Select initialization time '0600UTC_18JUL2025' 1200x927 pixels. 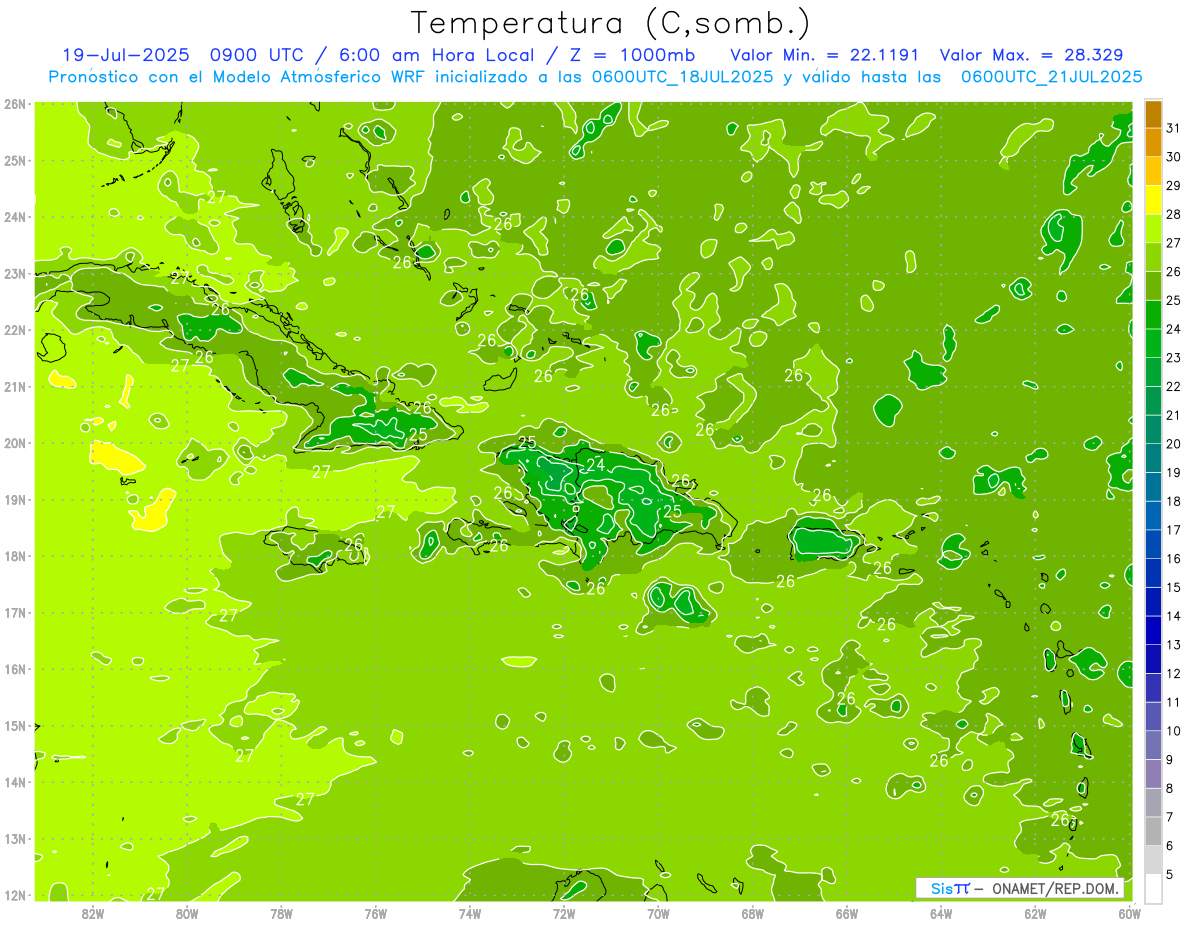682,76
